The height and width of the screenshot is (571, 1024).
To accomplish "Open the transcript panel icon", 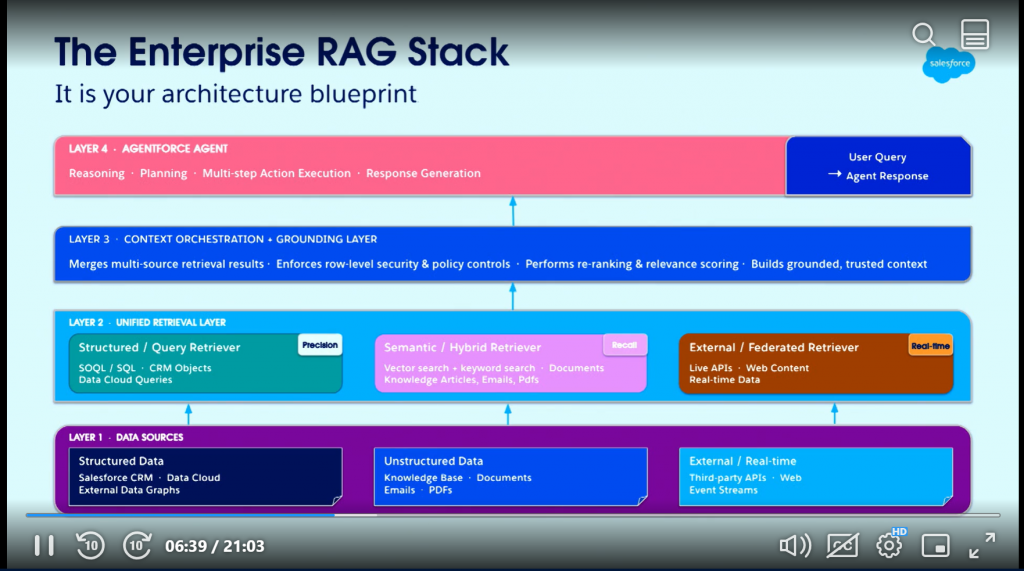I will coord(975,34).
